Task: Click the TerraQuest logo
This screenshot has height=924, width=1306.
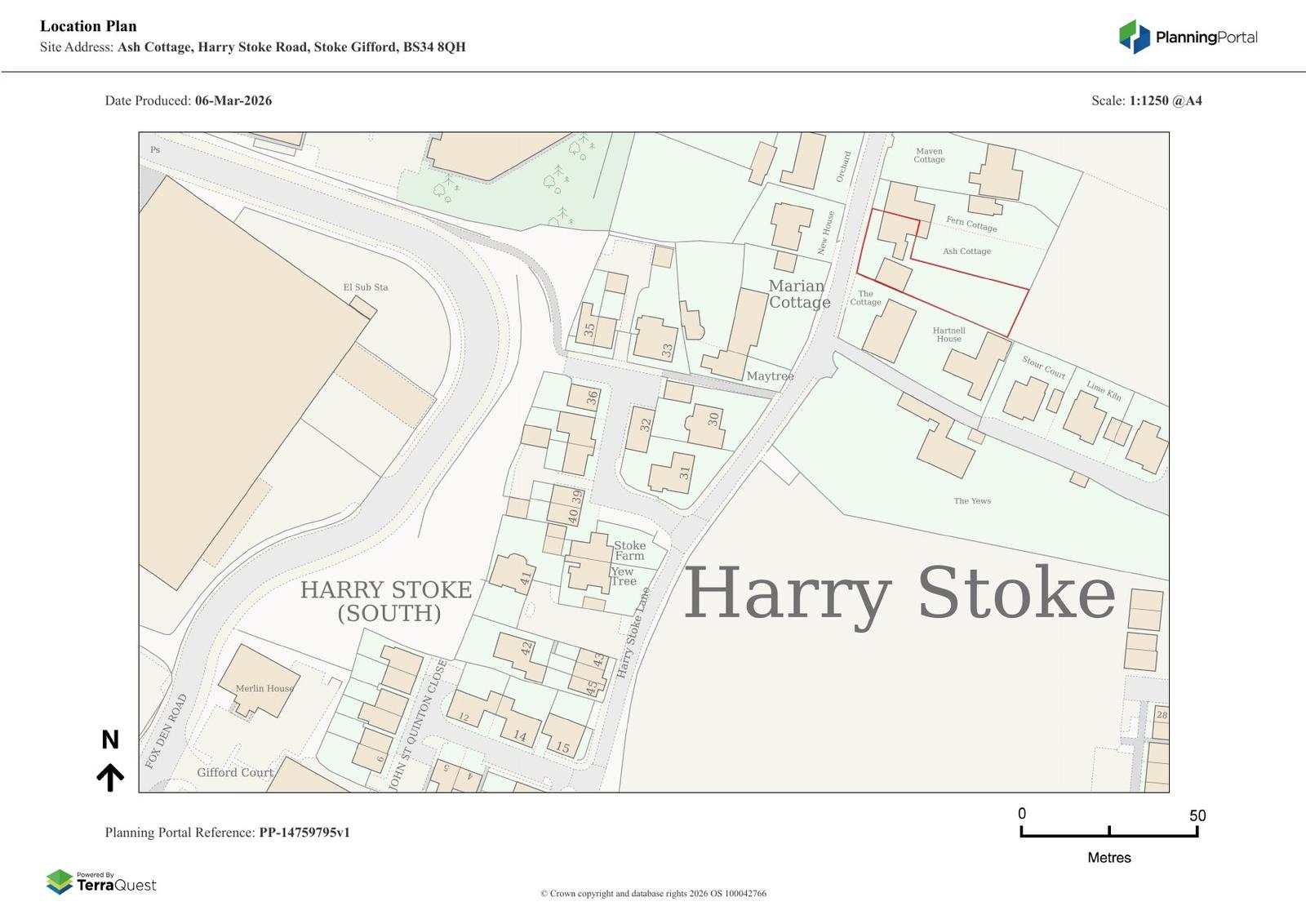Action: click(101, 882)
